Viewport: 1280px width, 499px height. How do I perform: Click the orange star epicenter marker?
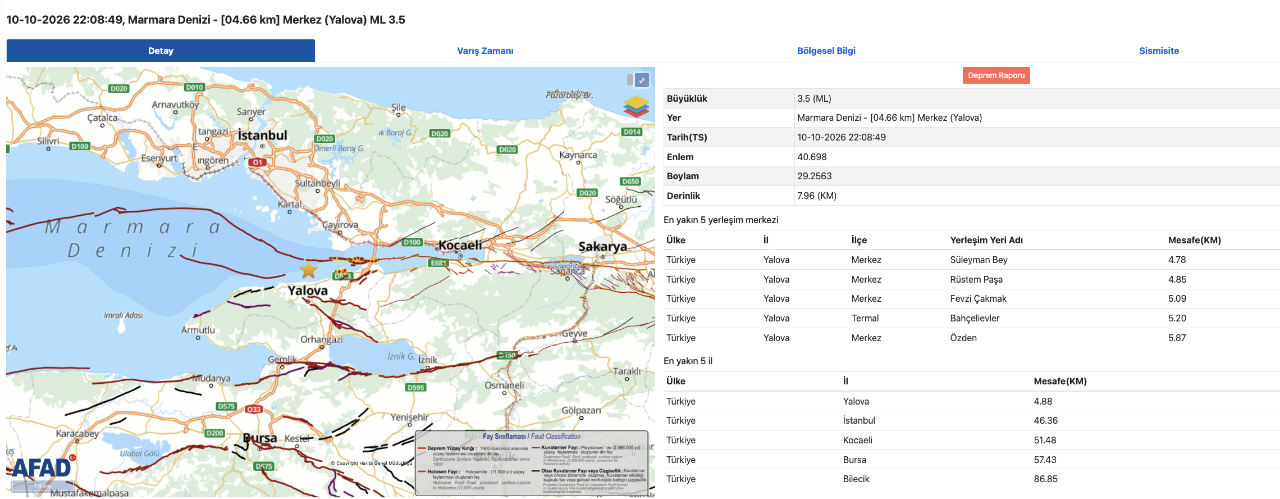point(308,271)
